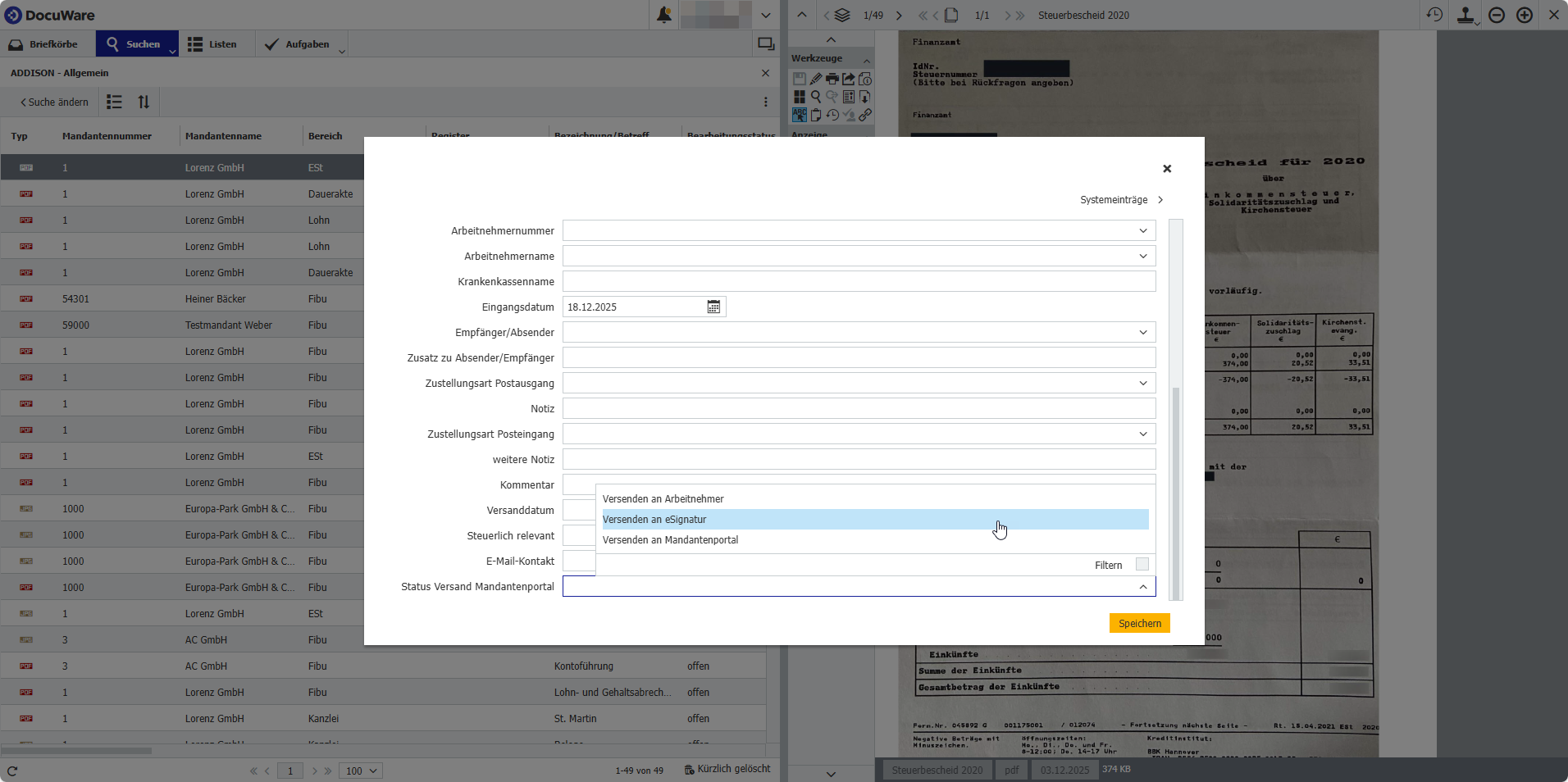Open the notifications bell
Viewport: 1568px width, 782px height.
tap(664, 15)
